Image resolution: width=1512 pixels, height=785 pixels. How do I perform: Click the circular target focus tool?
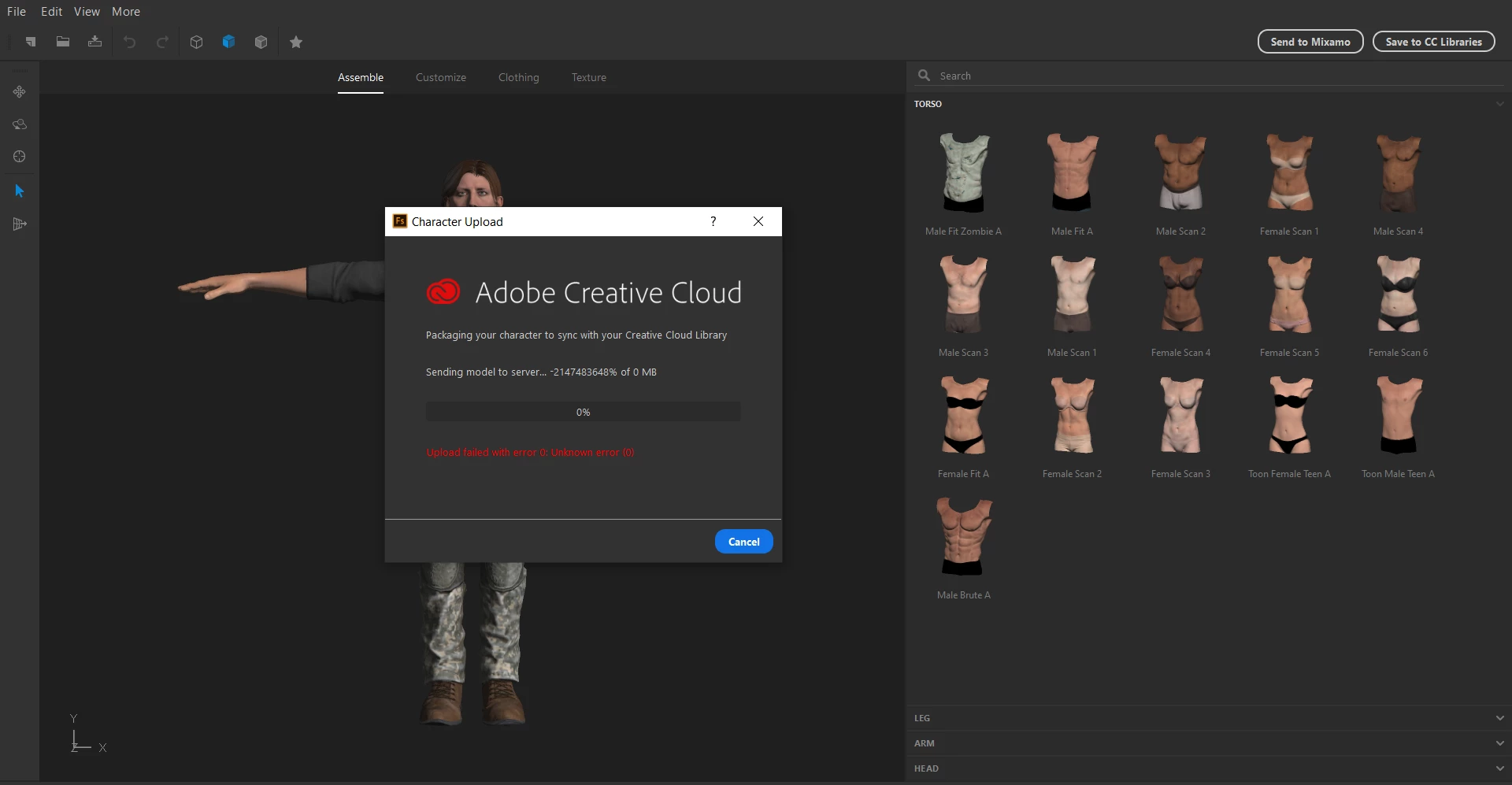(x=20, y=157)
